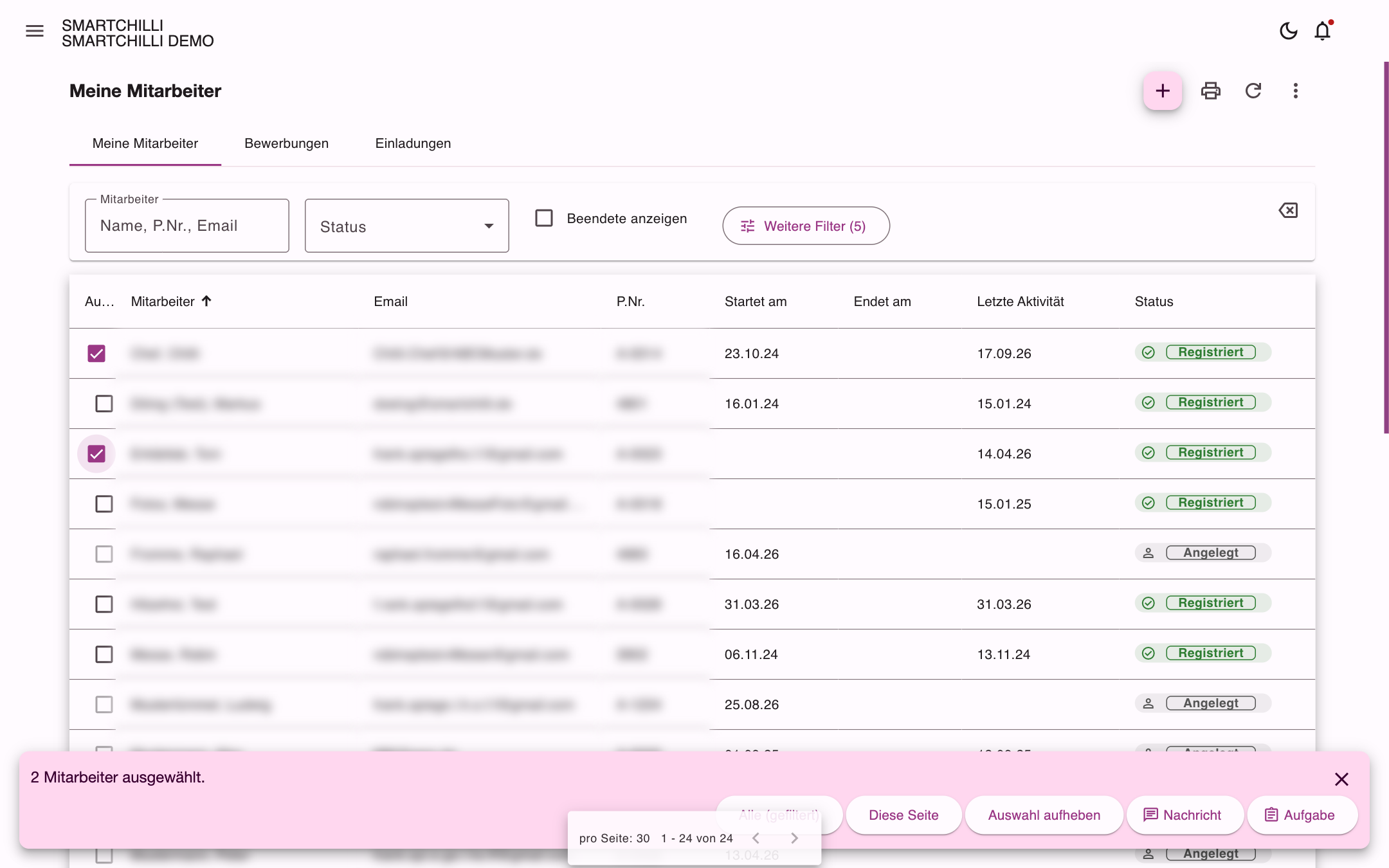The height and width of the screenshot is (868, 1389).
Task: Open the hamburger navigation menu
Action: (x=35, y=31)
